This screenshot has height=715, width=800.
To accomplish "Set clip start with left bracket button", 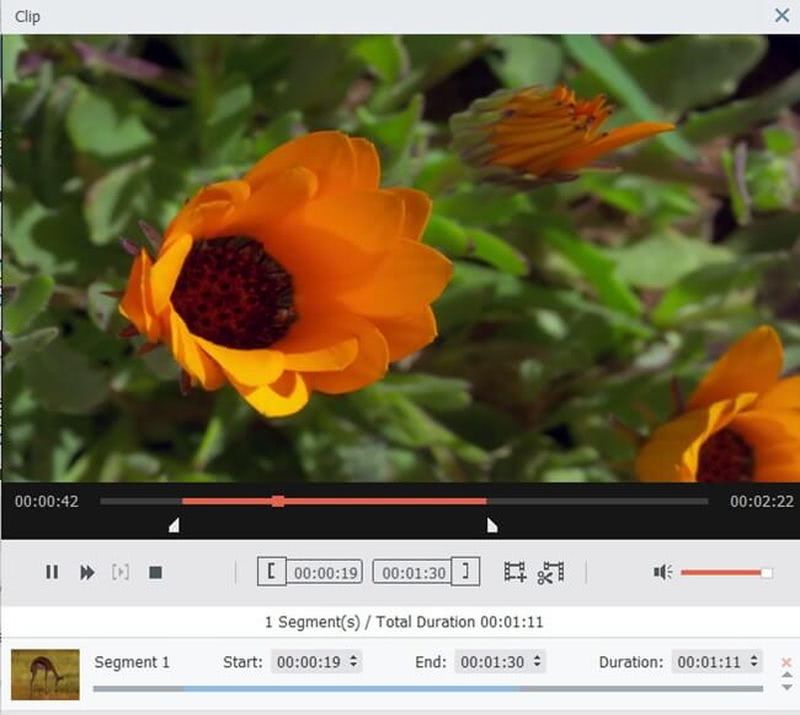I will (x=272, y=571).
